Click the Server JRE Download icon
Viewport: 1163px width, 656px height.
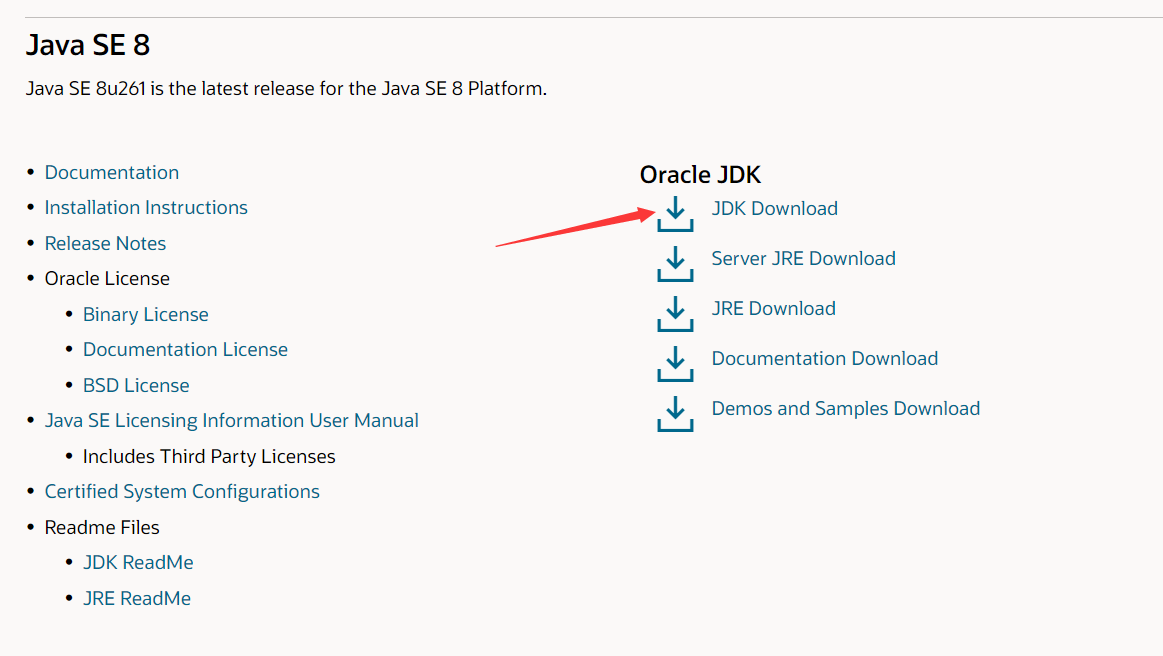tap(675, 264)
